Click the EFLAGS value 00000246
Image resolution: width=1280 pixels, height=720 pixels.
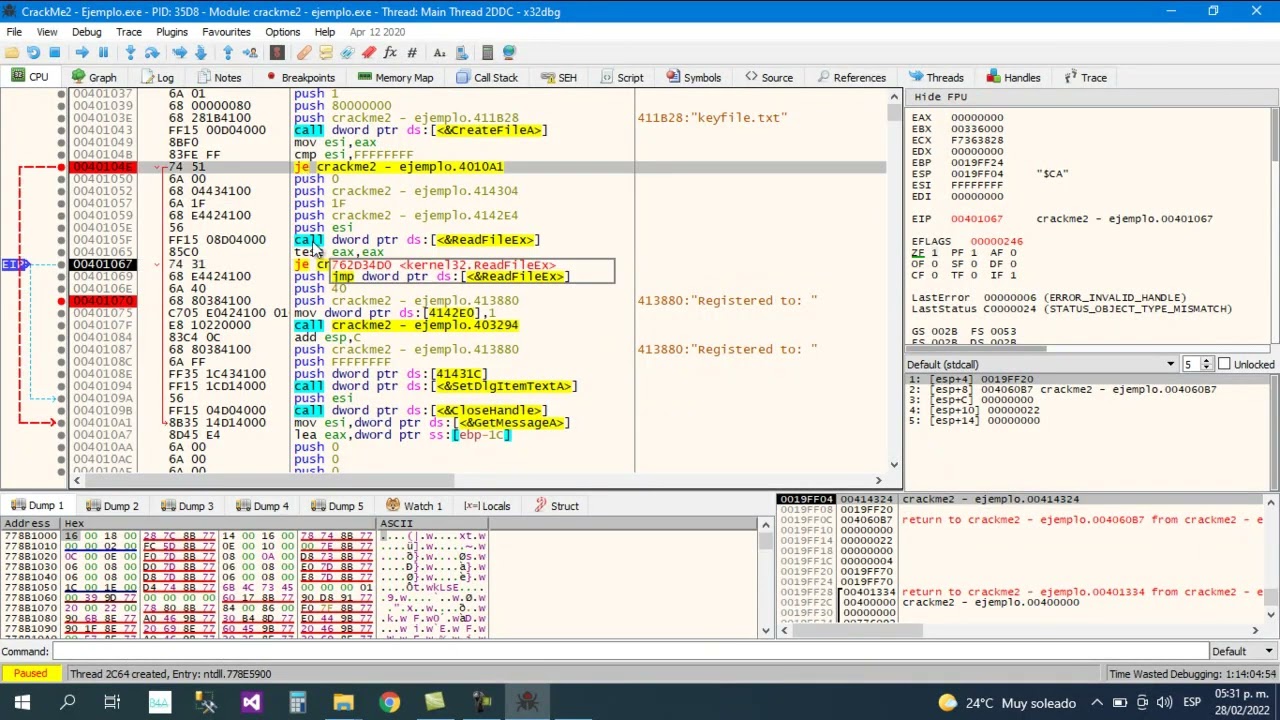click(996, 241)
